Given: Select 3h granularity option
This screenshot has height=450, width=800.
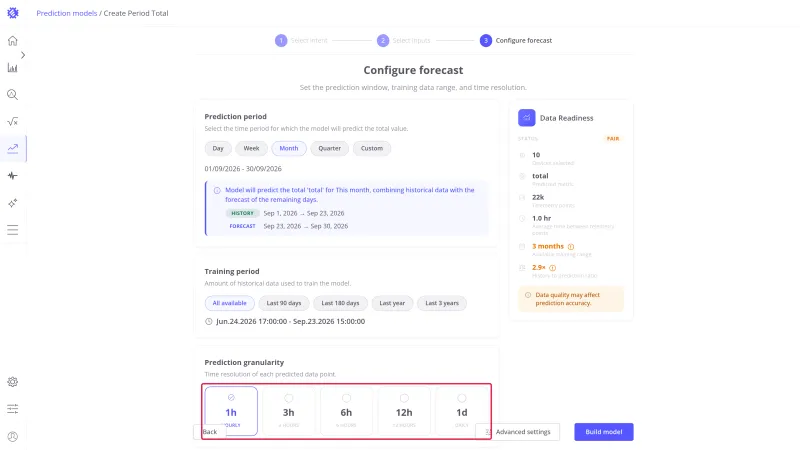Looking at the screenshot, I should (289, 411).
